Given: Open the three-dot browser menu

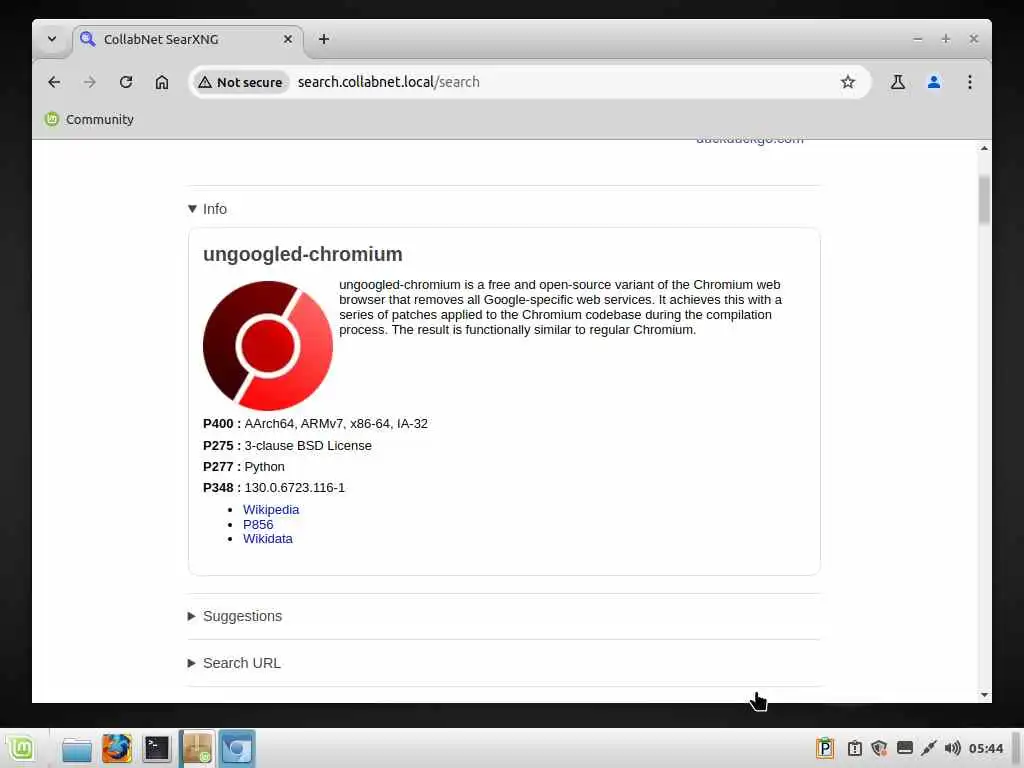Looking at the screenshot, I should click(x=970, y=82).
